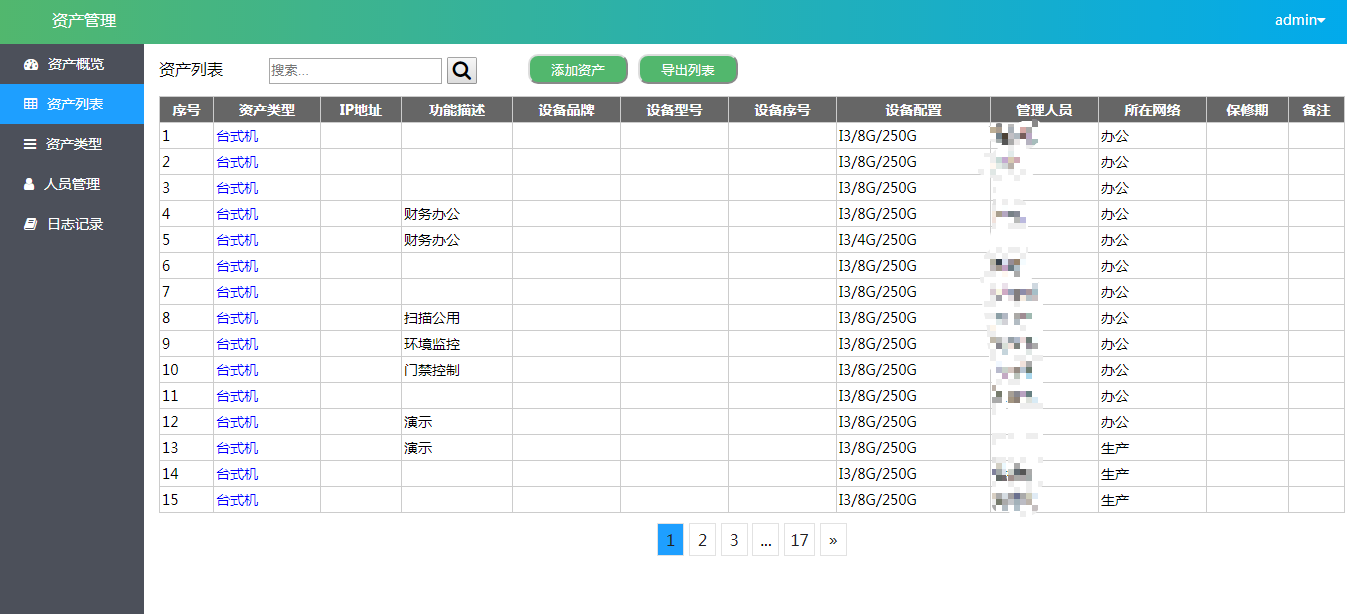Click the 功能描述 column header
Screen dimensions: 1347x614
(x=457, y=110)
